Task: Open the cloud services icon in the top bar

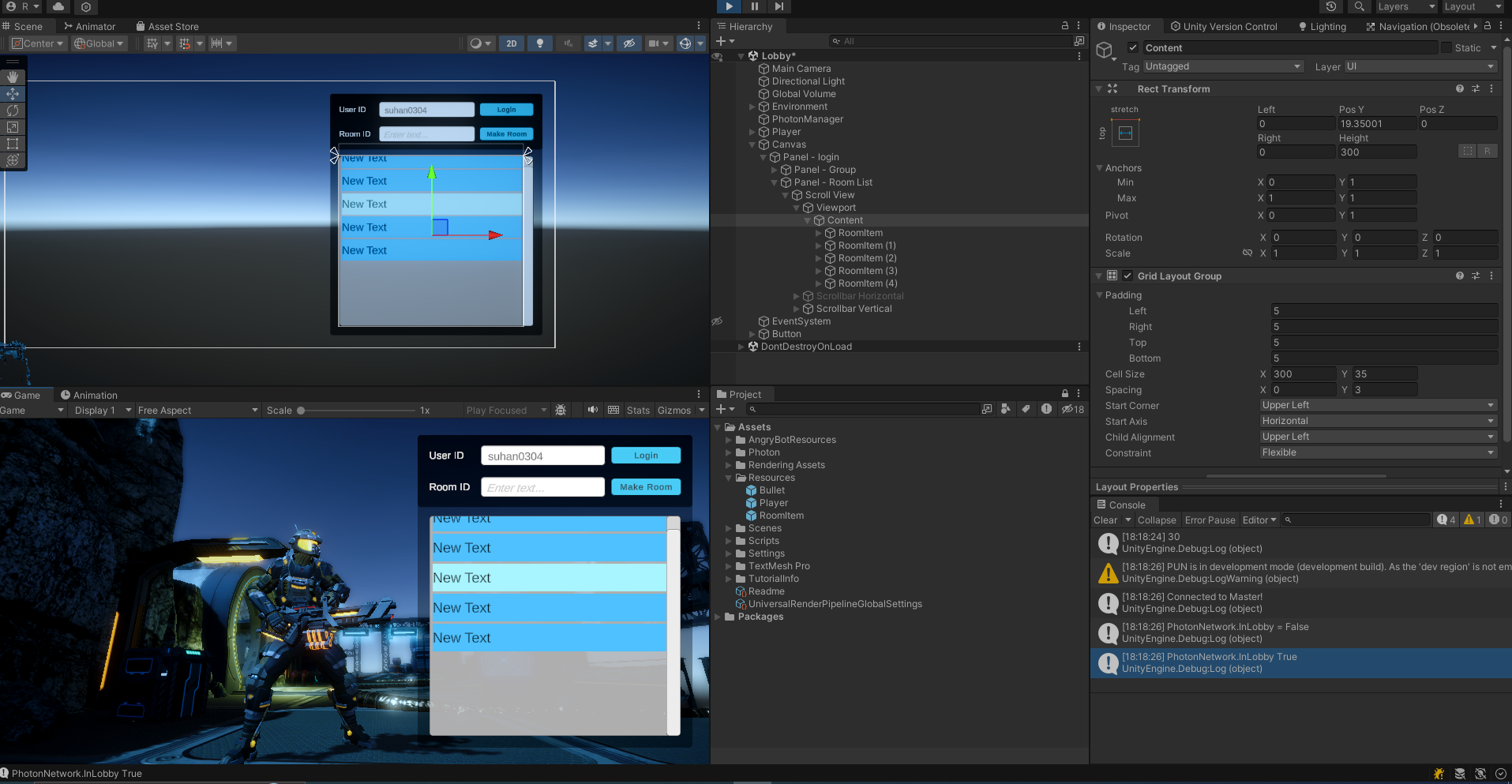Action: point(58,6)
